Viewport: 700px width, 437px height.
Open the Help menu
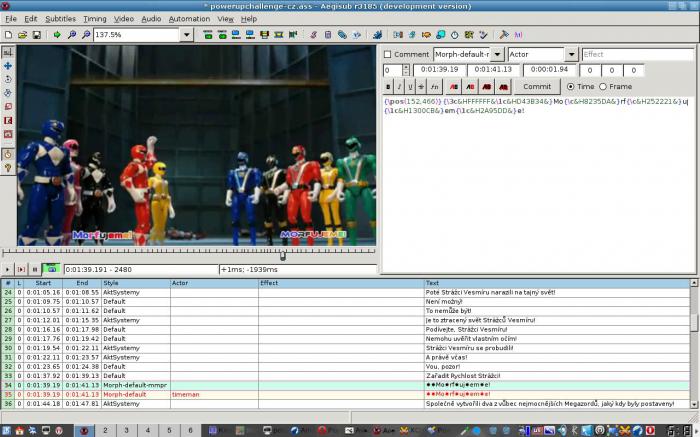(x=249, y=19)
